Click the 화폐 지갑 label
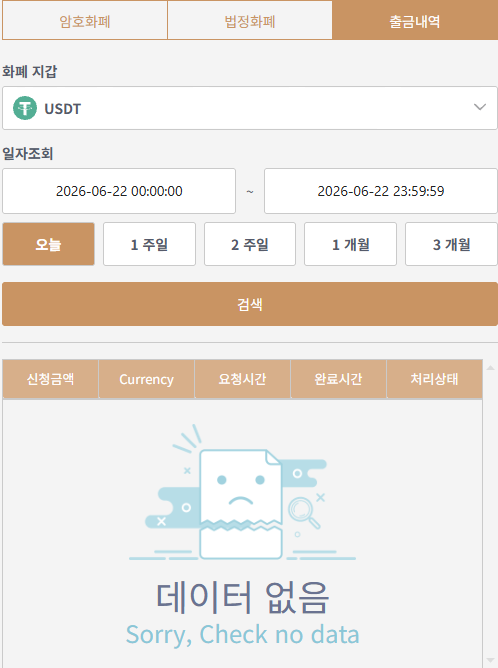Image resolution: width=498 pixels, height=668 pixels. click(x=29, y=71)
